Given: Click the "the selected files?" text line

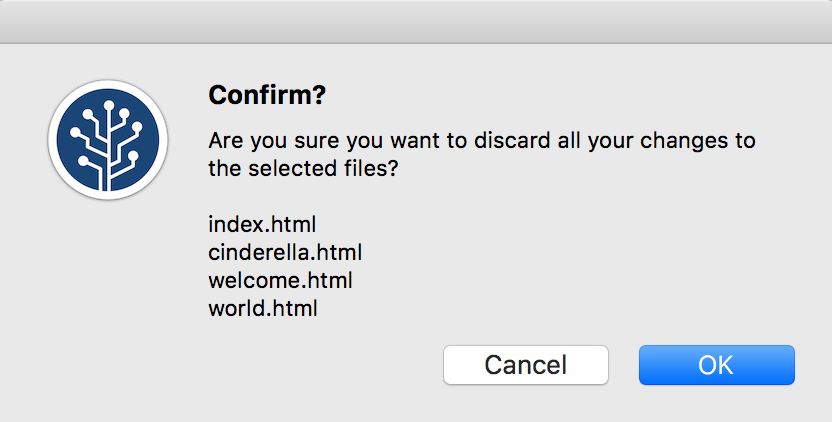Looking at the screenshot, I should click(304, 169).
